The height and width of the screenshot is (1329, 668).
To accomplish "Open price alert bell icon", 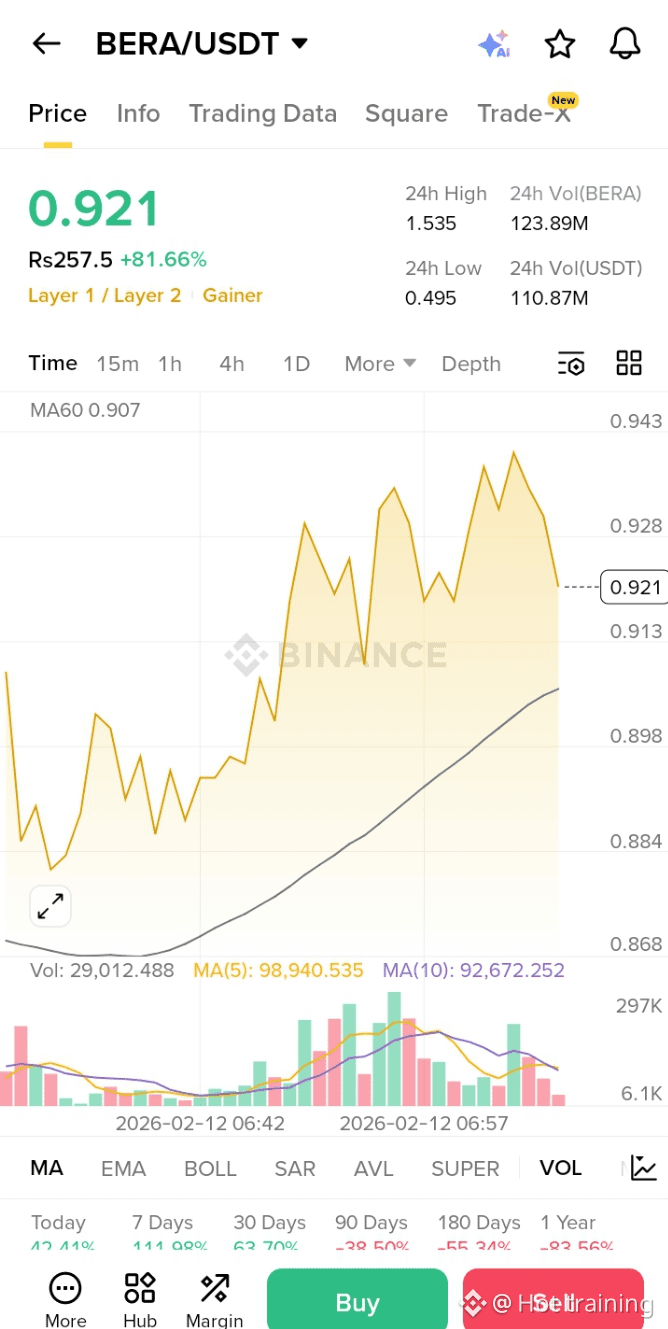I will pyautogui.click(x=625, y=43).
